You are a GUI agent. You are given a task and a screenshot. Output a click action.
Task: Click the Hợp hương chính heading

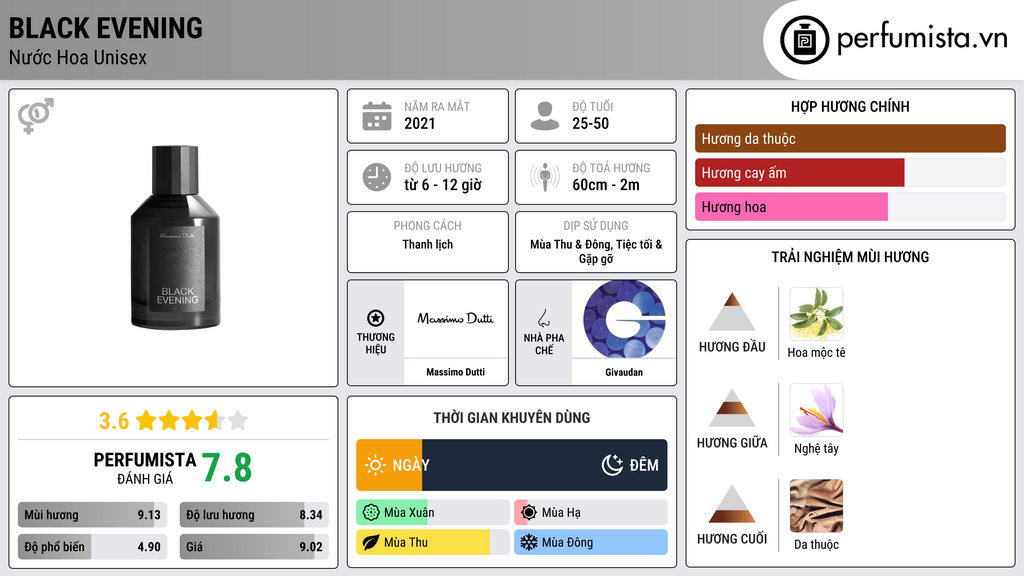click(x=850, y=106)
